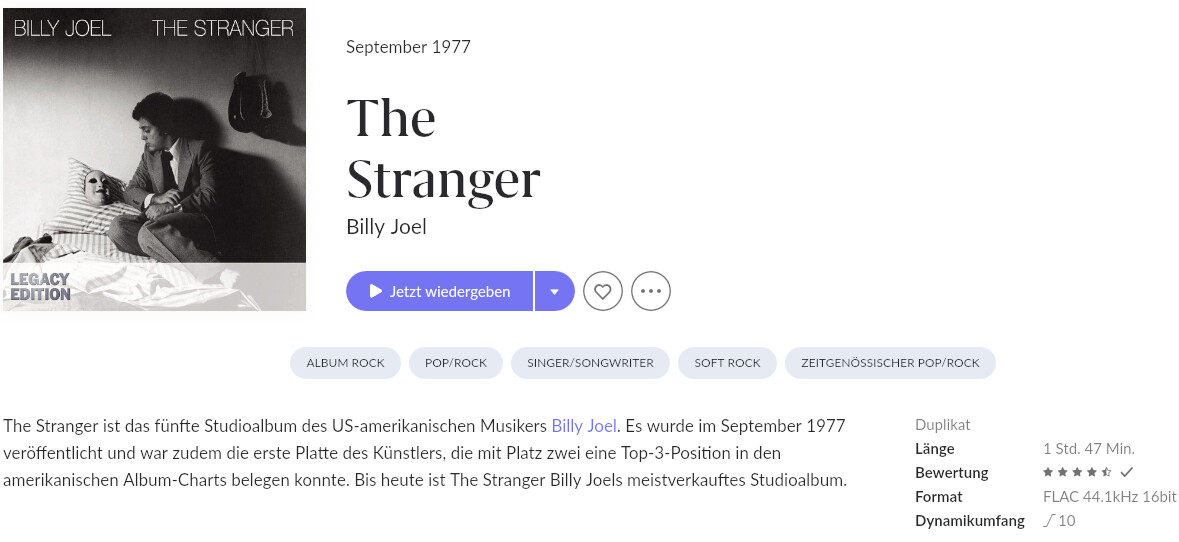Click the dynamic range icon beside 10

click(1049, 520)
